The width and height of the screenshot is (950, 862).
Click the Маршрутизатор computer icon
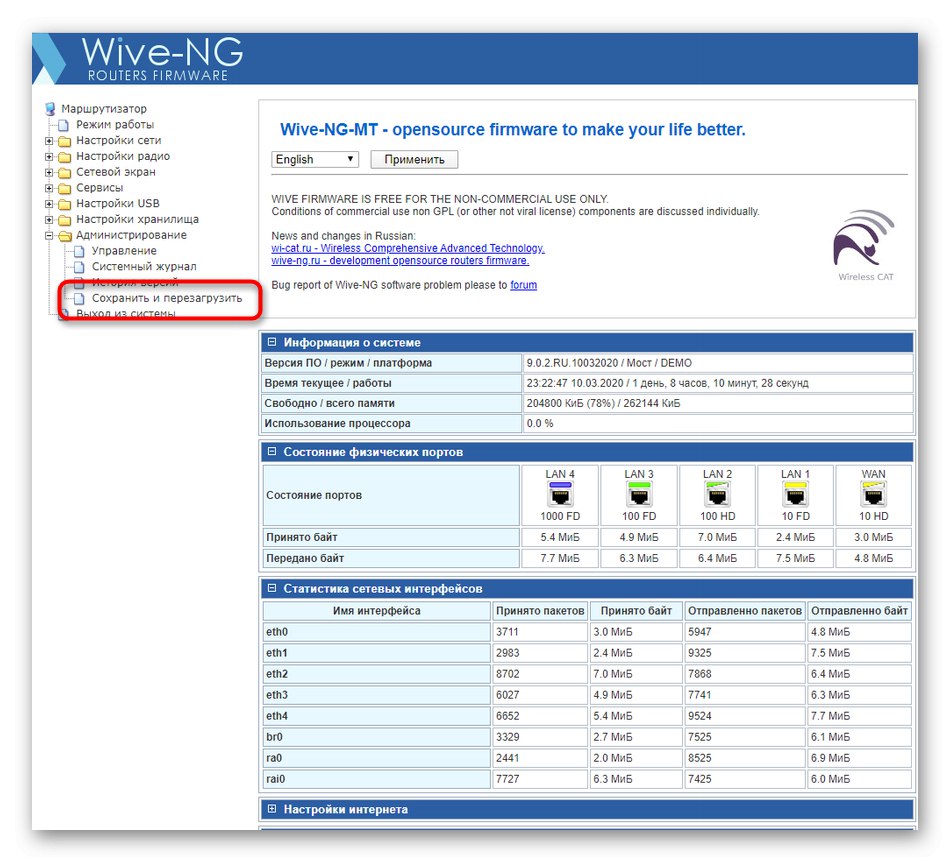[50, 109]
